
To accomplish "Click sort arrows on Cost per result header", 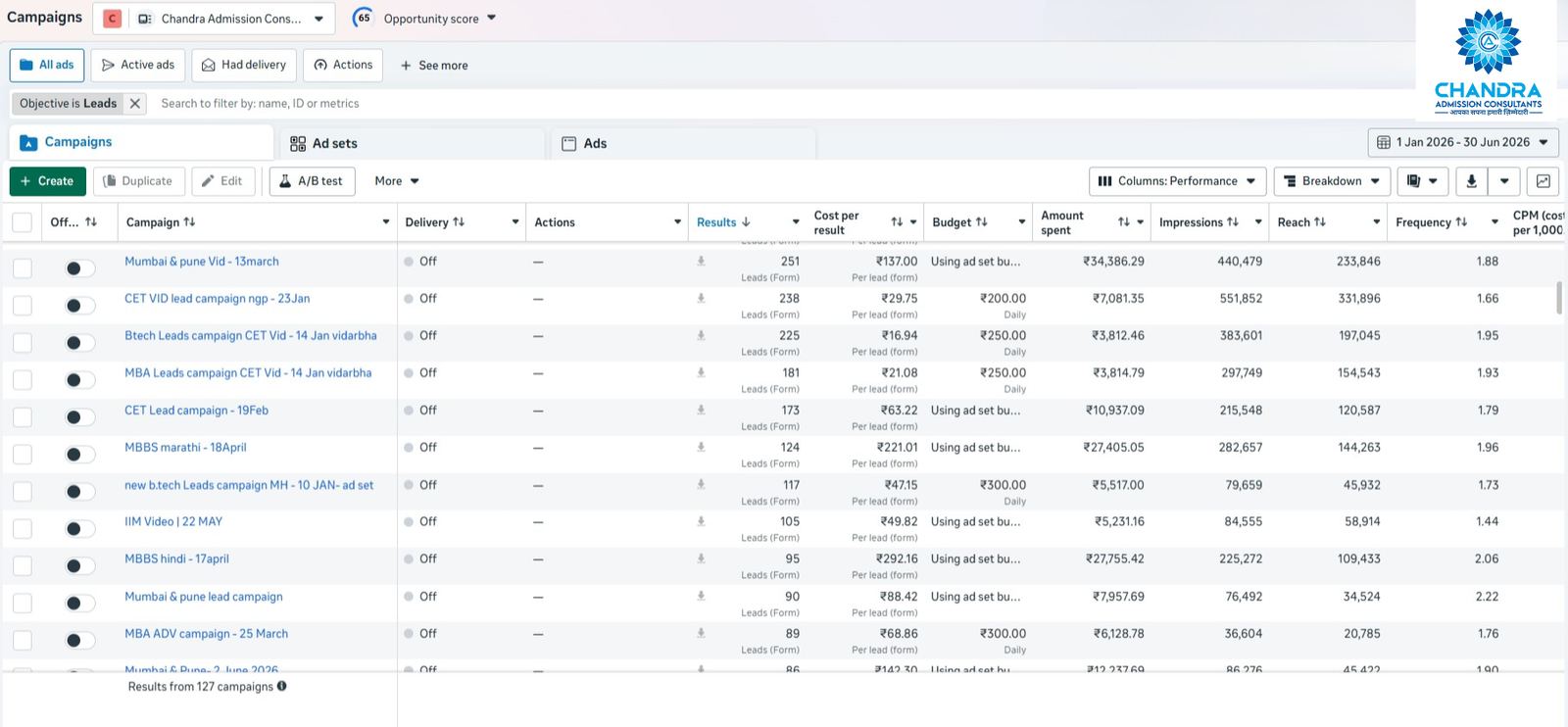I will click(x=897, y=222).
